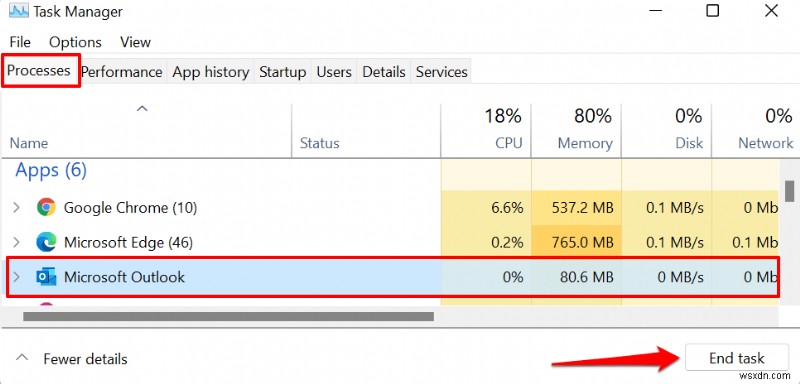Click the horizontal scrollbar thumb

229,317
